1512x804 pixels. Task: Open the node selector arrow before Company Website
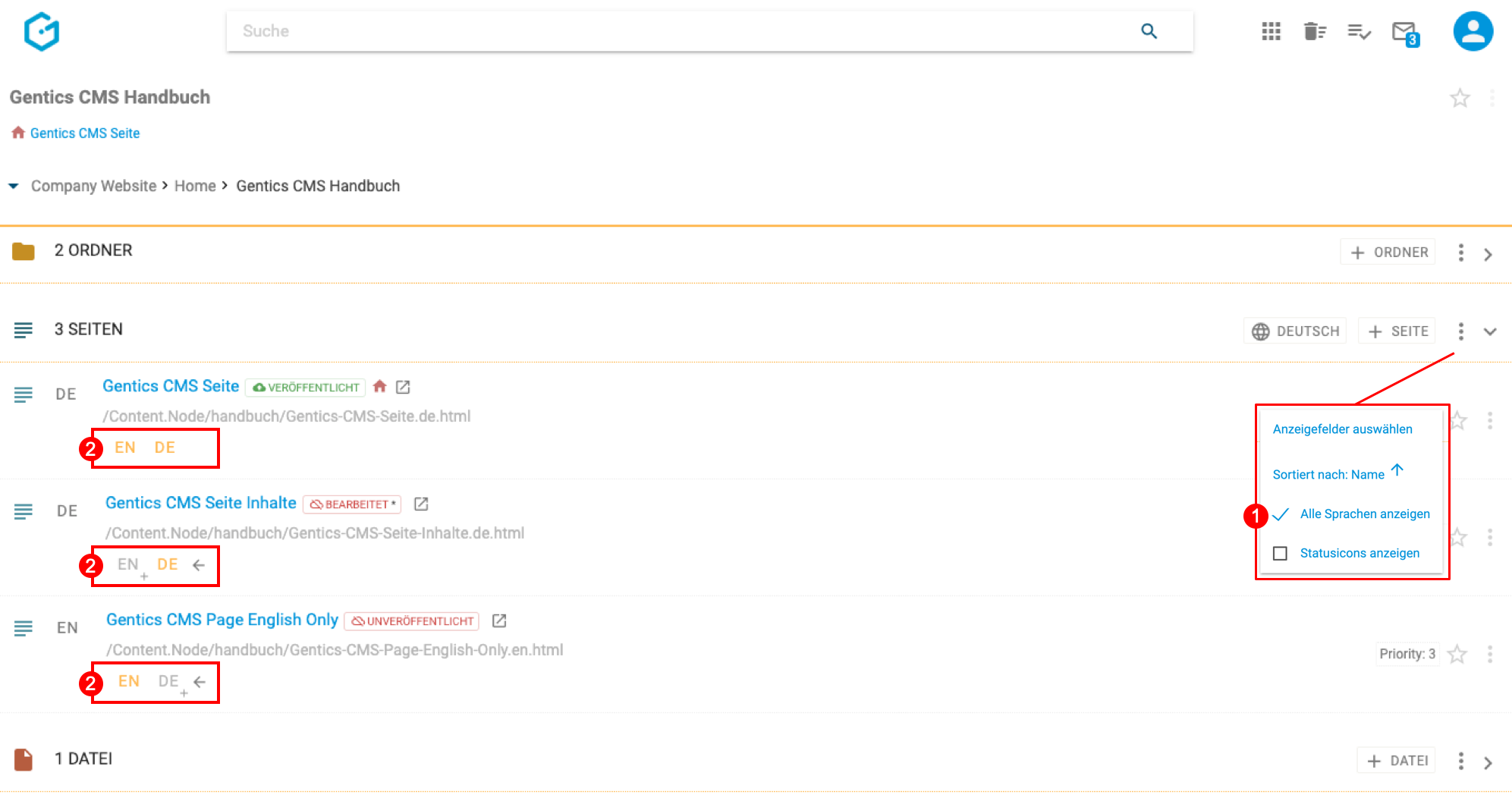click(x=14, y=186)
